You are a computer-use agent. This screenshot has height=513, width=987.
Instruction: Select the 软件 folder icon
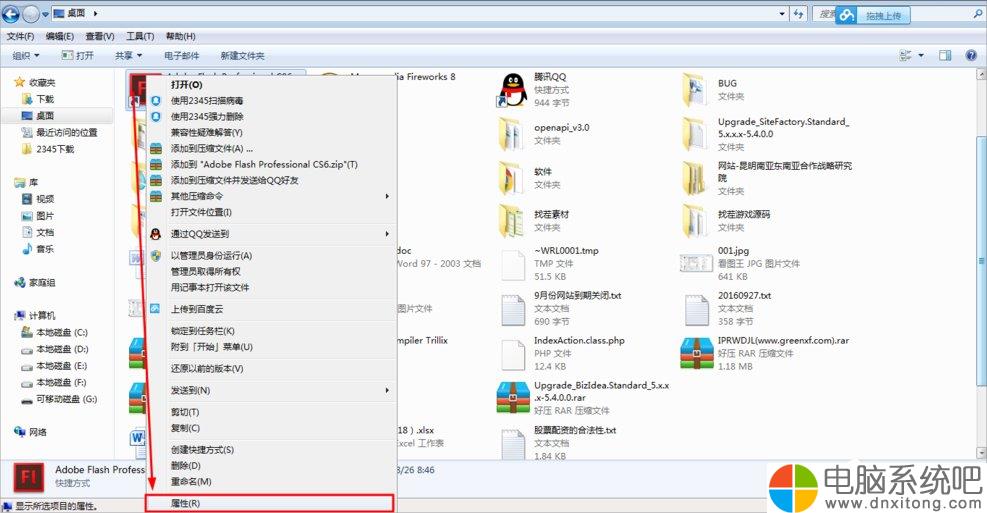point(512,178)
